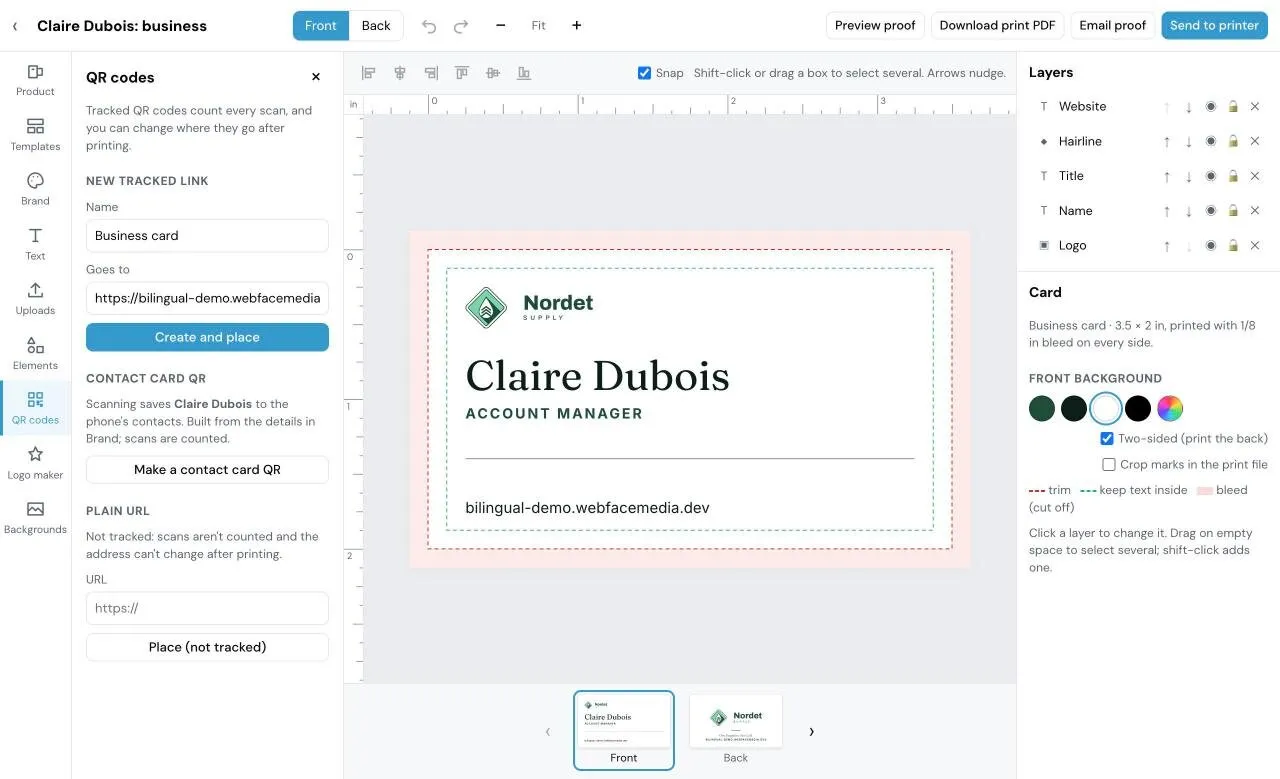Open the Text sidebar section
Viewport: 1280px width, 779px height.
(x=35, y=244)
